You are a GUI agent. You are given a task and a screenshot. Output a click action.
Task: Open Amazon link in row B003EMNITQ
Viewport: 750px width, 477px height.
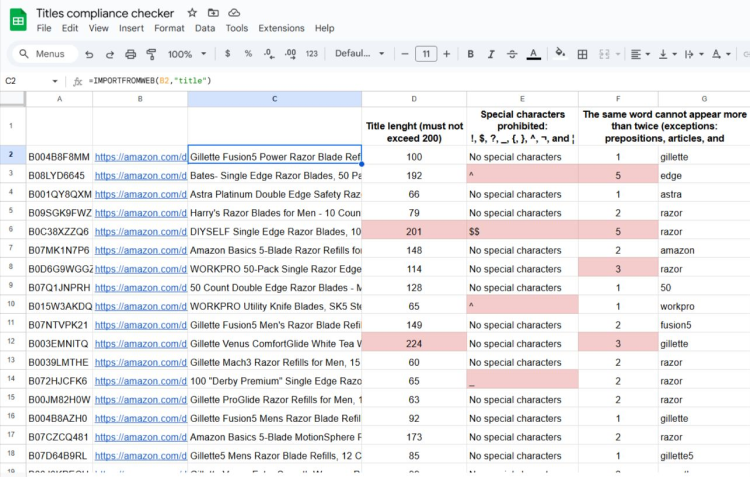140,344
